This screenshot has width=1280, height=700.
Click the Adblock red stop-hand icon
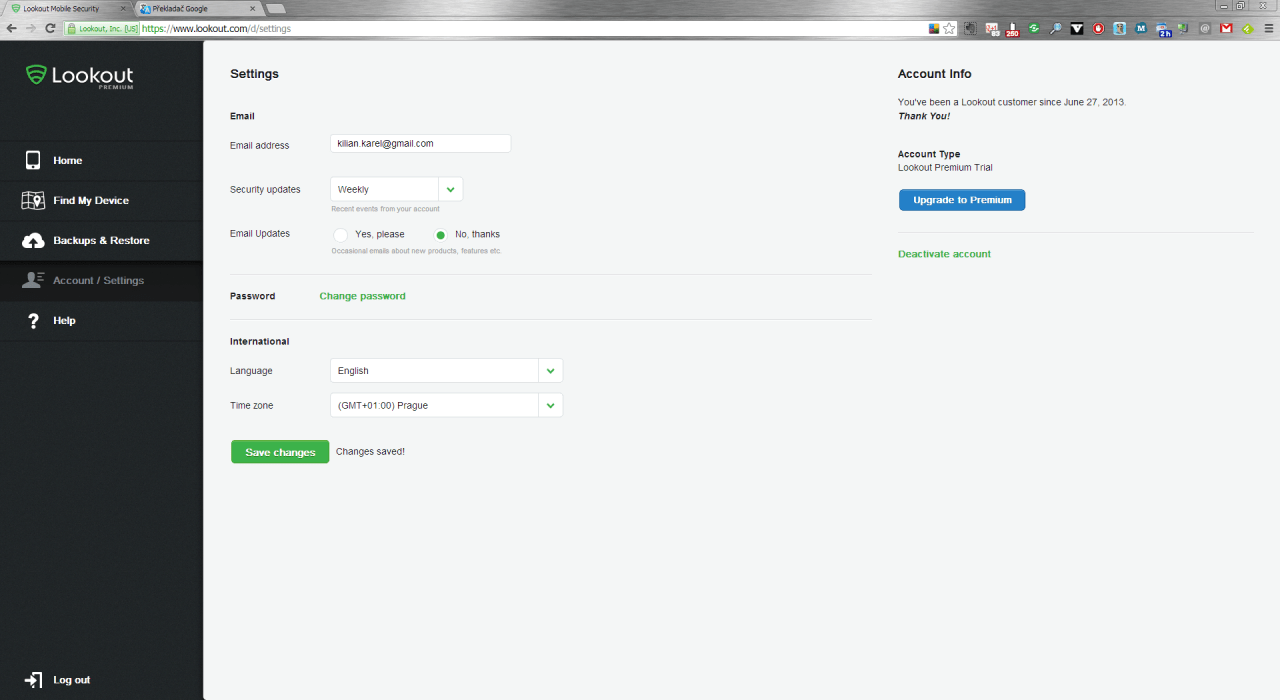pyautogui.click(x=1098, y=29)
